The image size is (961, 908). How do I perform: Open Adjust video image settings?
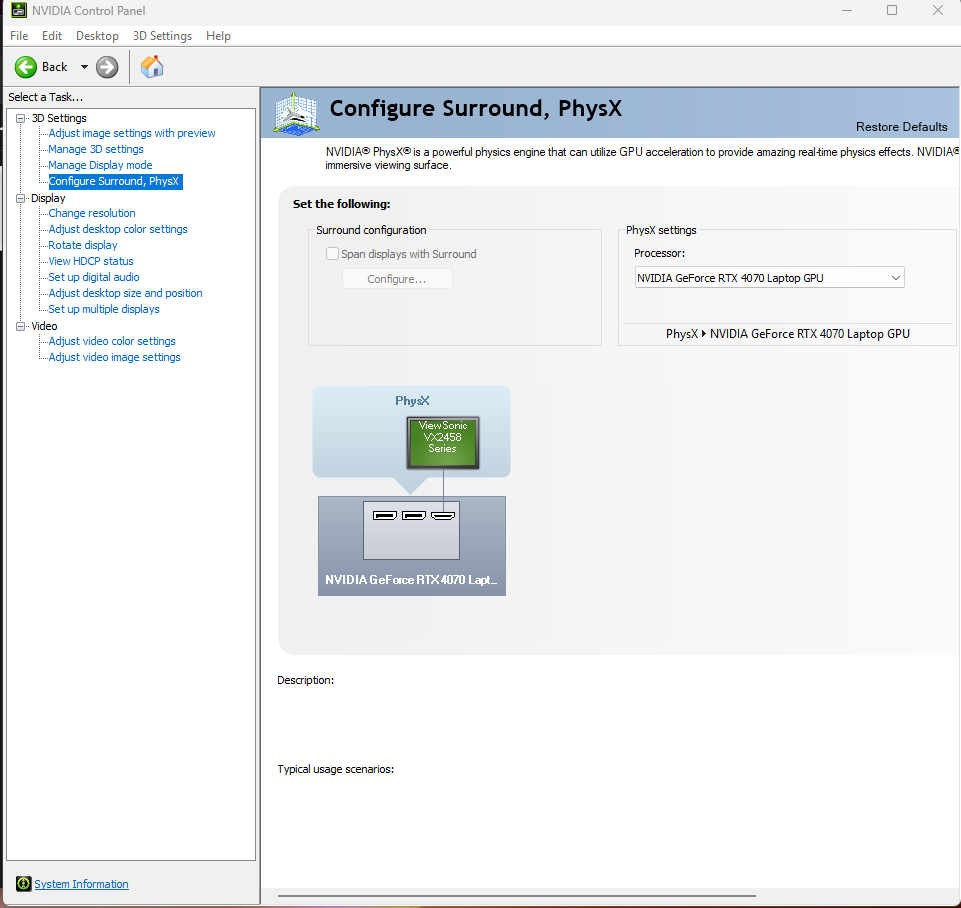point(114,357)
